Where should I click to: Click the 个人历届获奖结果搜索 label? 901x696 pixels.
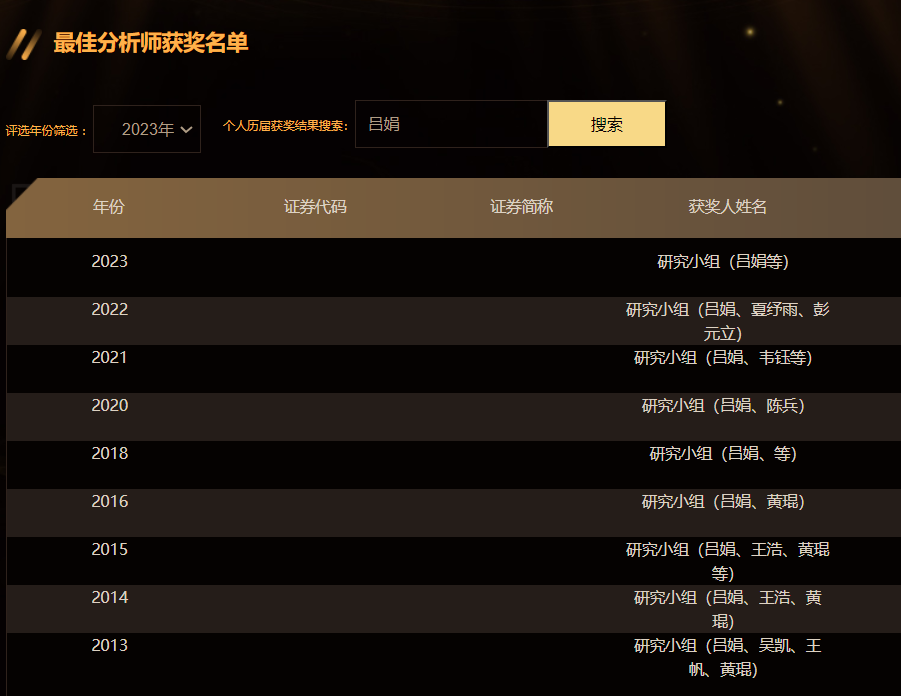tap(285, 125)
